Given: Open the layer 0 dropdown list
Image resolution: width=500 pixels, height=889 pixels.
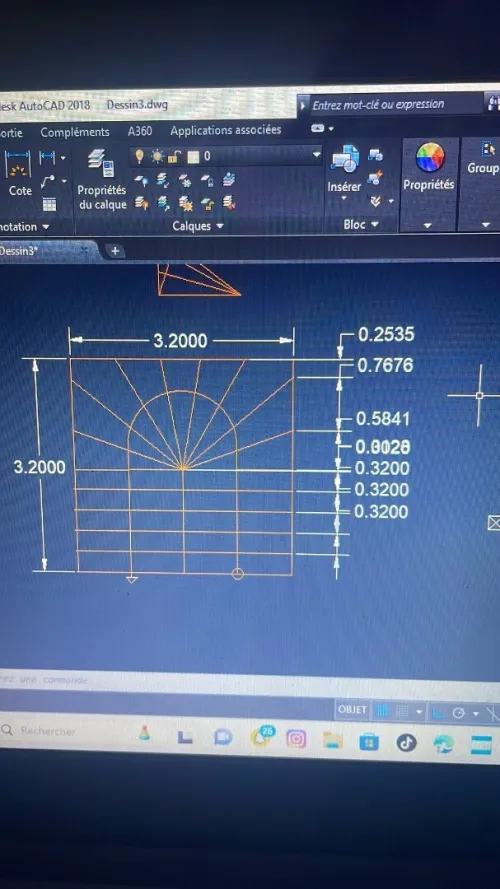Looking at the screenshot, I should click(316, 154).
